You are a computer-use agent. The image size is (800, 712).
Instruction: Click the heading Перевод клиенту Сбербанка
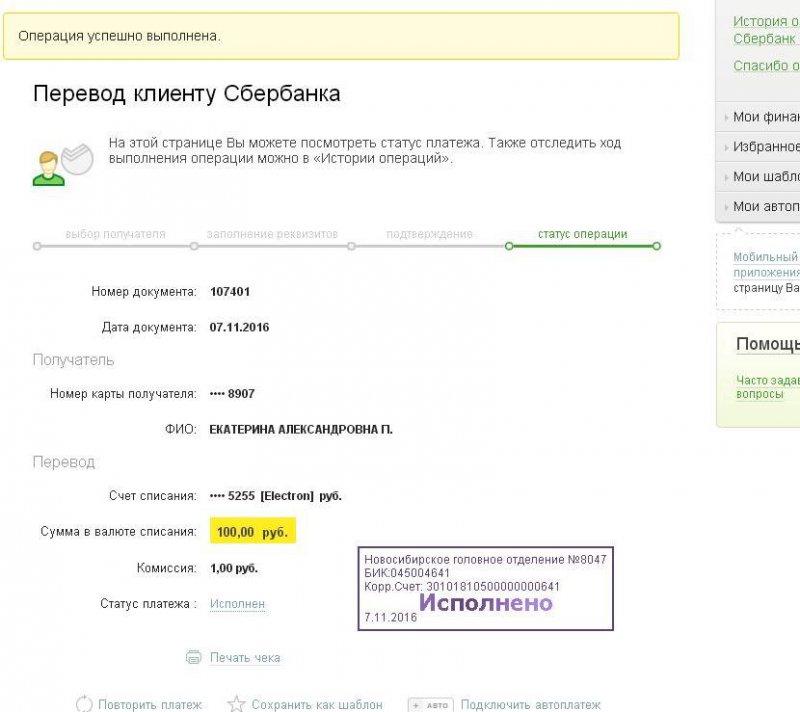pyautogui.click(x=186, y=94)
